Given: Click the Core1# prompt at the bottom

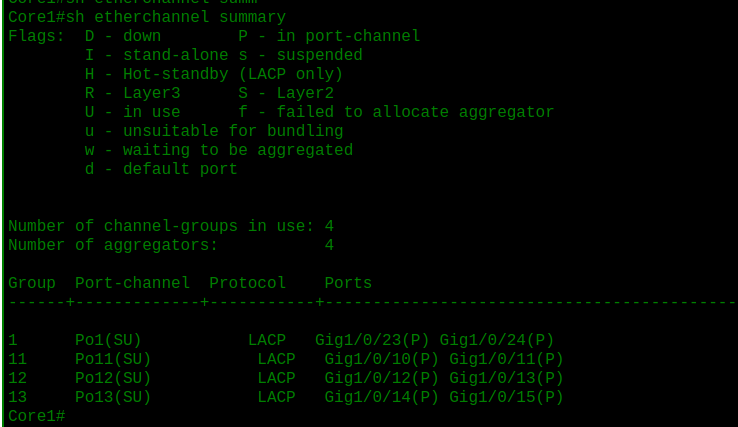Looking at the screenshot, I should coord(37,416).
